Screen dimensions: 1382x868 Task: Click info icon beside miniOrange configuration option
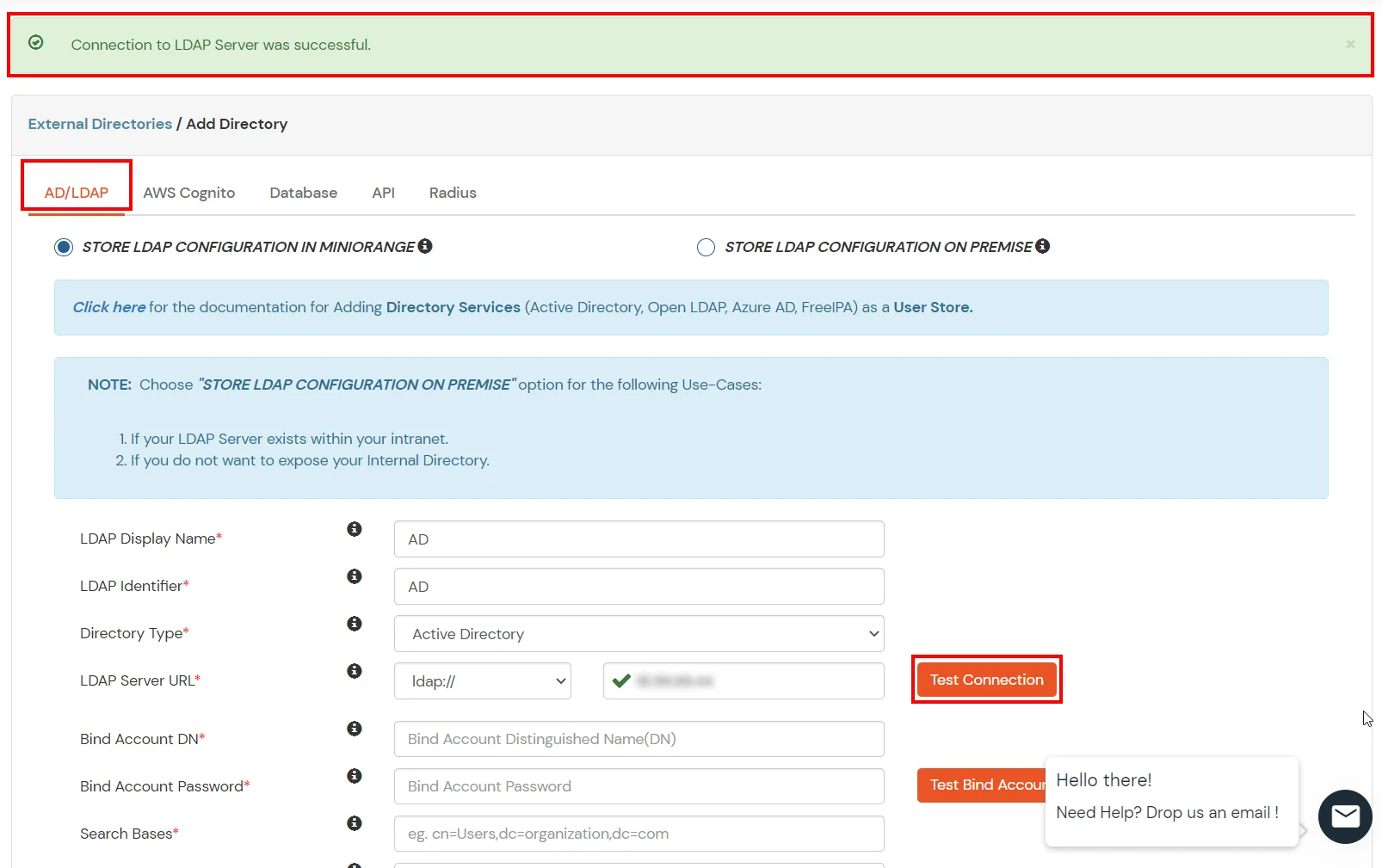click(425, 246)
